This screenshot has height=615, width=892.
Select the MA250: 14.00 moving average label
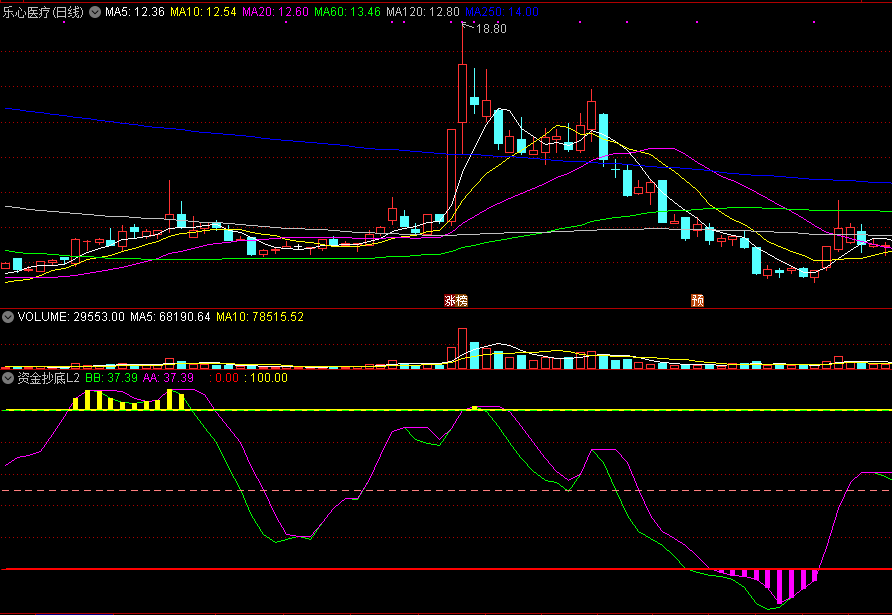(x=502, y=12)
